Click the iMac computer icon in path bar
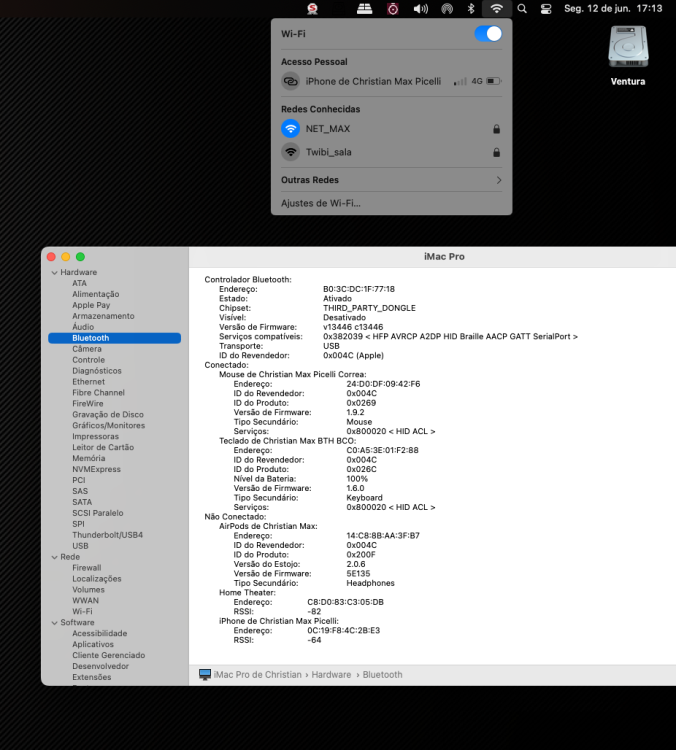Image resolution: width=676 pixels, height=750 pixels. click(205, 674)
